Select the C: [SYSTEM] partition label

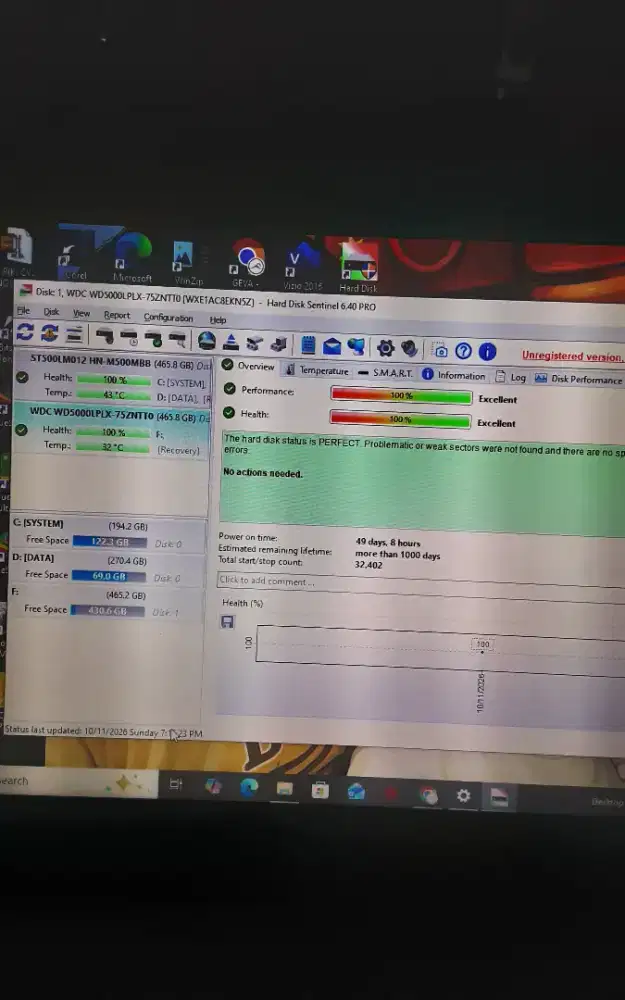tap(38, 523)
